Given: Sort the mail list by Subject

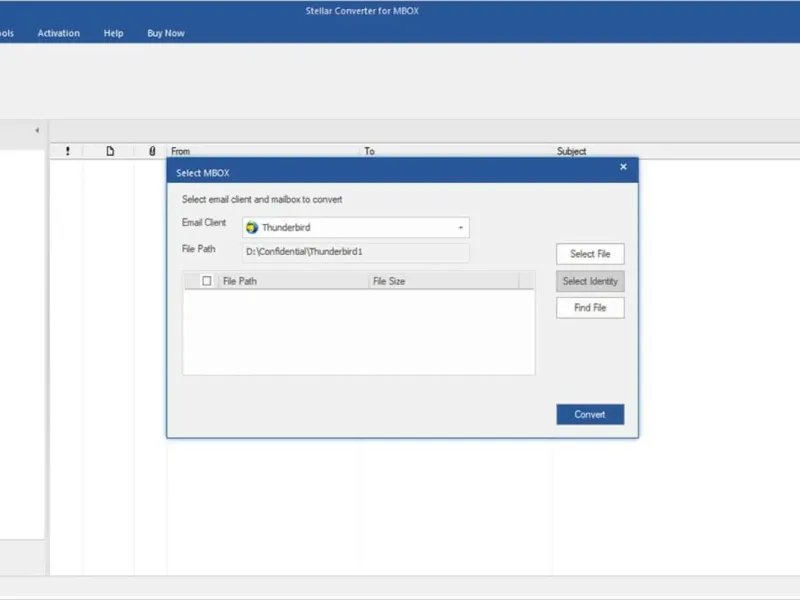Looking at the screenshot, I should [571, 151].
